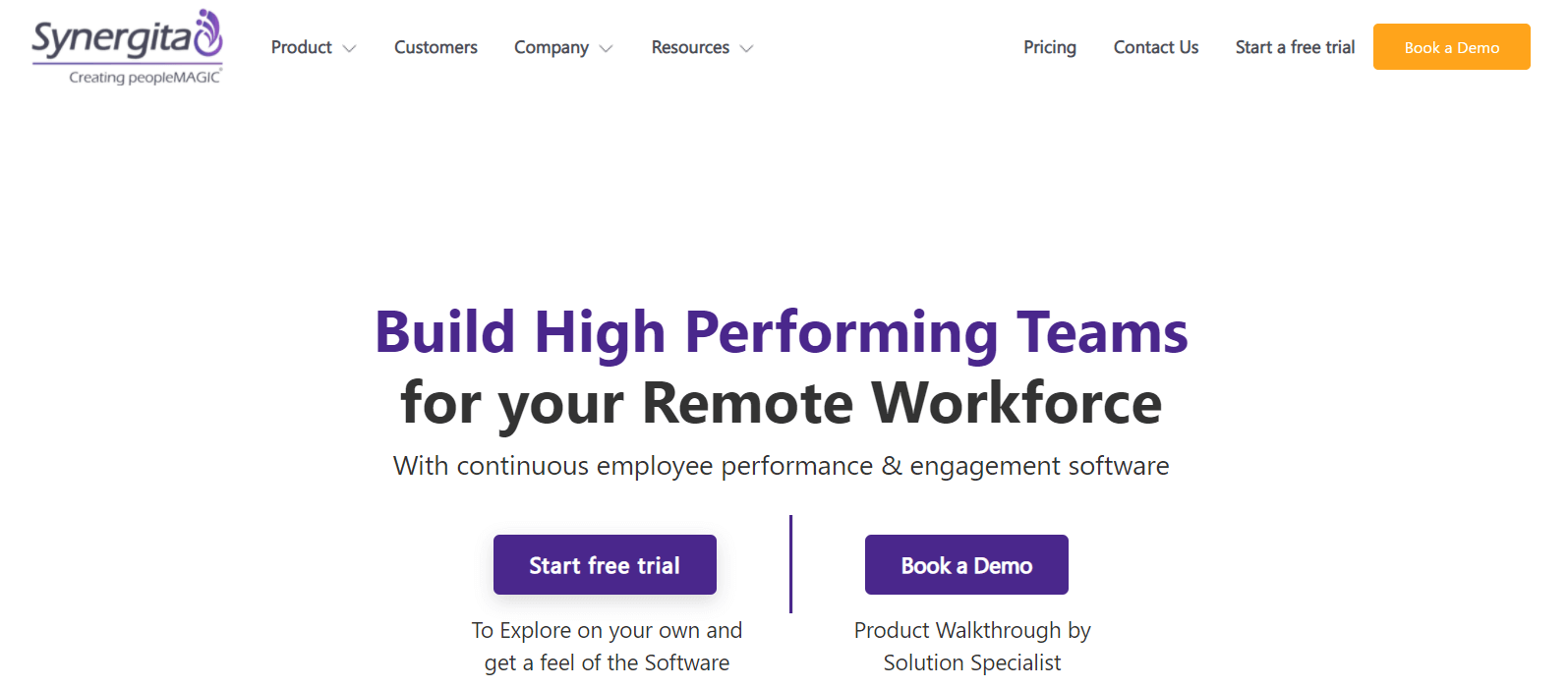The height and width of the screenshot is (689, 1568).
Task: Open the Company menu
Action: tap(552, 47)
